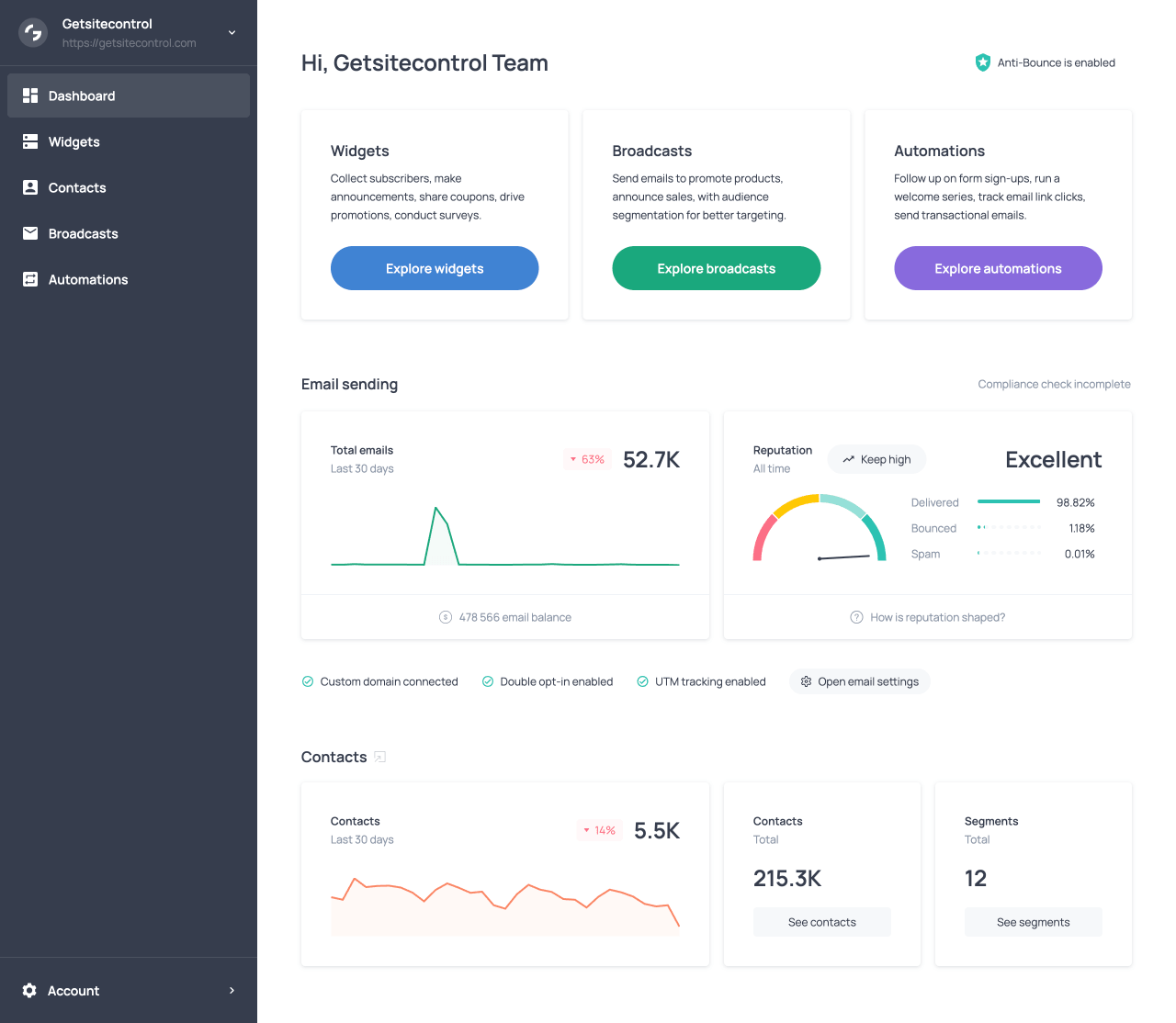Viewport: 1176px width, 1023px height.
Task: Switch to the Dashboard menu item
Action: [82, 96]
